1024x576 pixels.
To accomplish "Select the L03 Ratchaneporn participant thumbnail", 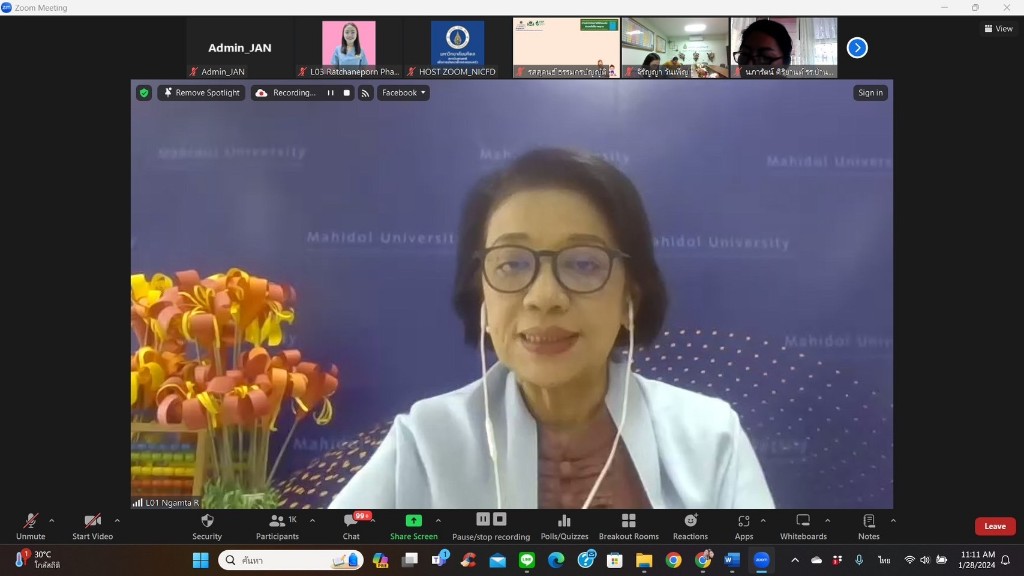I will point(349,48).
